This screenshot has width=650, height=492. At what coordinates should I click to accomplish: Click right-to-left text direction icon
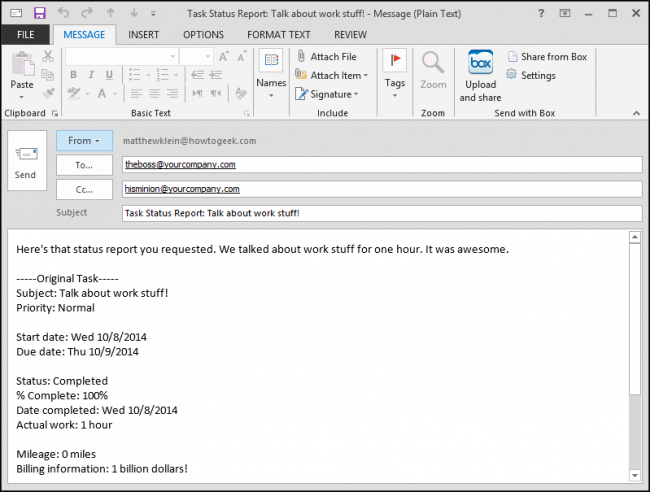tap(216, 93)
